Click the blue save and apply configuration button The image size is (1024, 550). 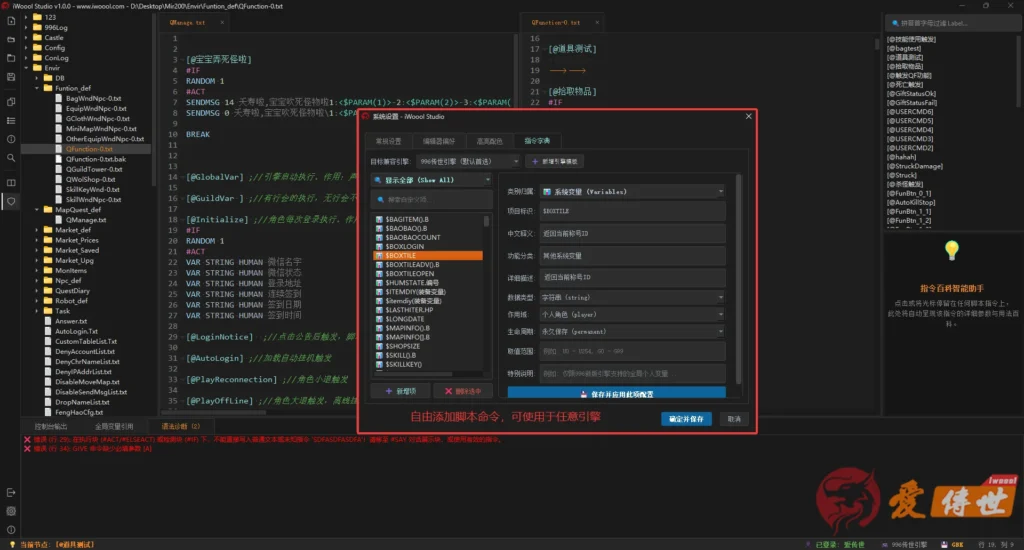point(616,394)
